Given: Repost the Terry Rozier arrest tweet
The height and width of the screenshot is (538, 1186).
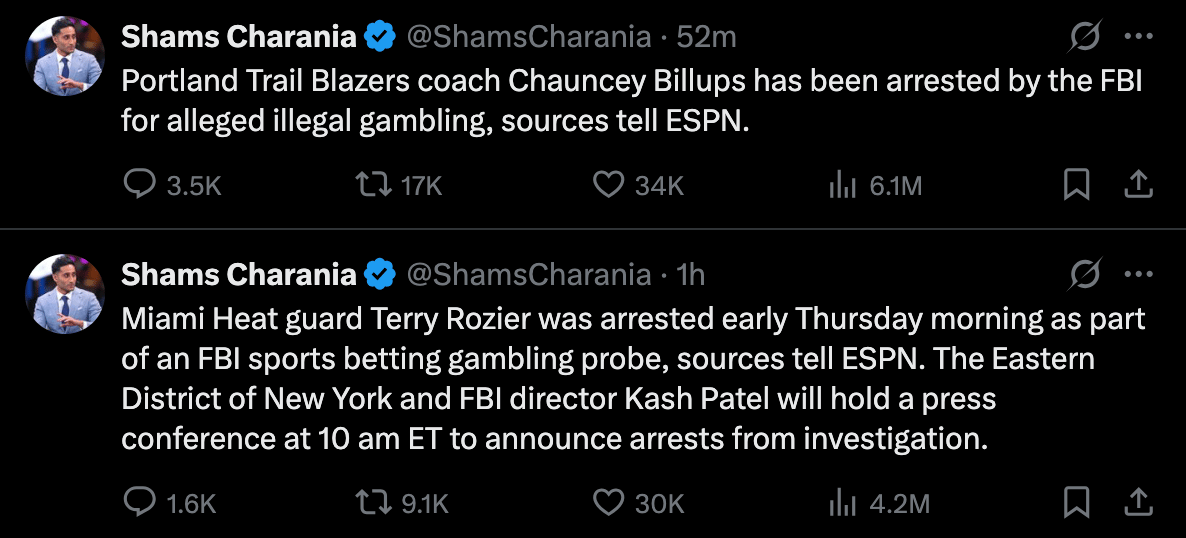Looking at the screenshot, I should pyautogui.click(x=372, y=503).
